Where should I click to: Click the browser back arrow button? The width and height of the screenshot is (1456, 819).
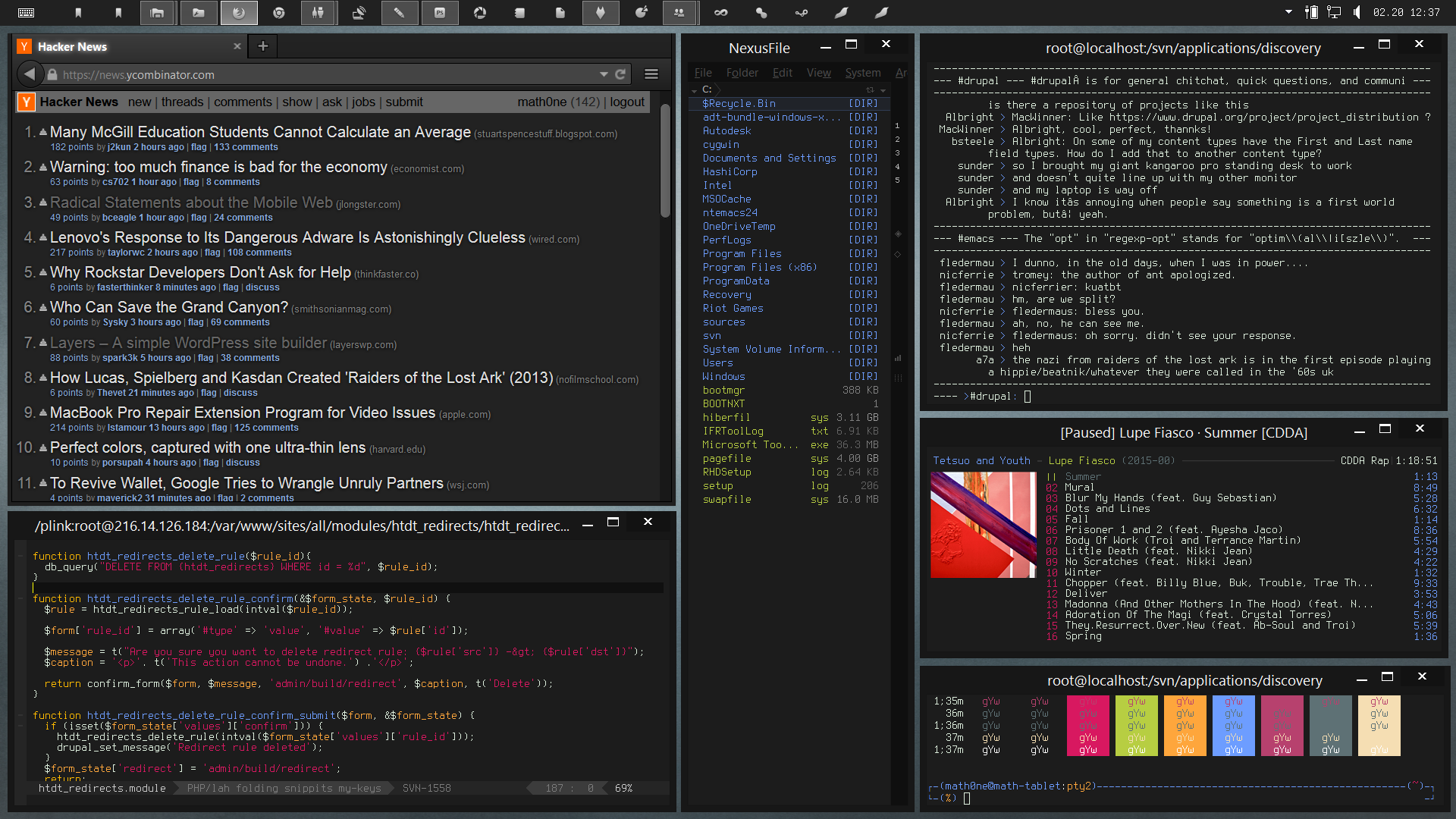point(30,74)
